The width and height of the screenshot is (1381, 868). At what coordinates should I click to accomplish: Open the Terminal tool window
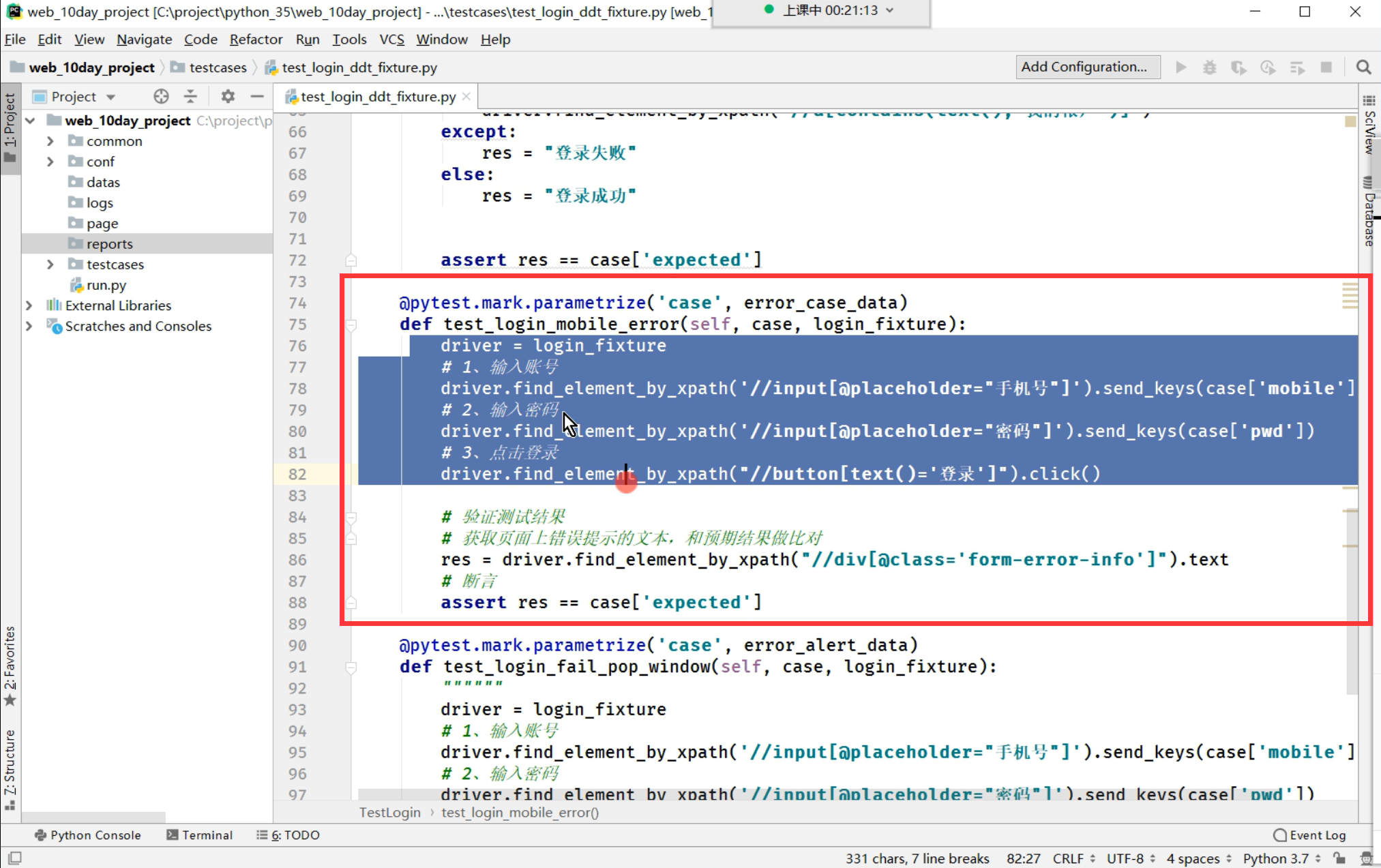[x=199, y=835]
